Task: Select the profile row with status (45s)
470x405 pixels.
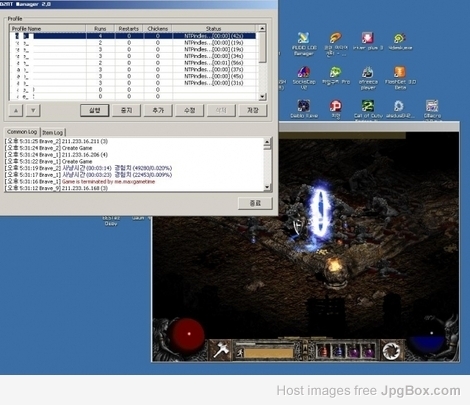Action: point(133,76)
